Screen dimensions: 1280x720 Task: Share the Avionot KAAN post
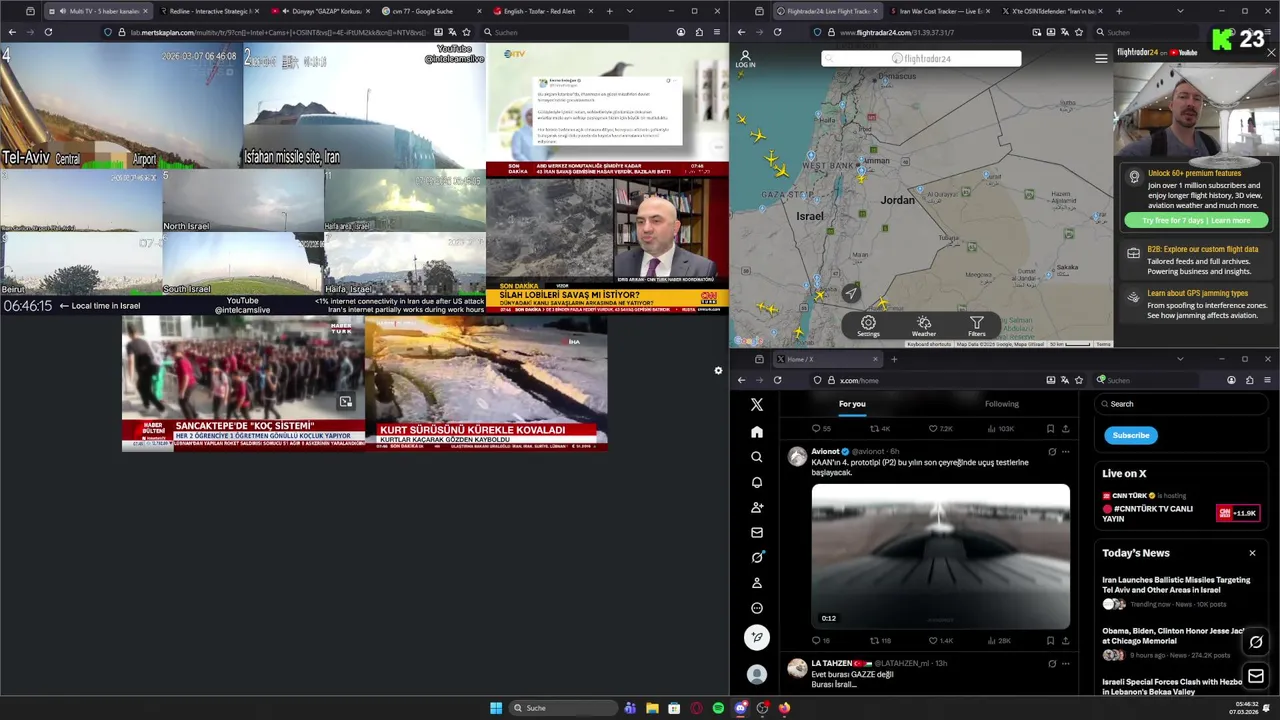coord(1065,640)
